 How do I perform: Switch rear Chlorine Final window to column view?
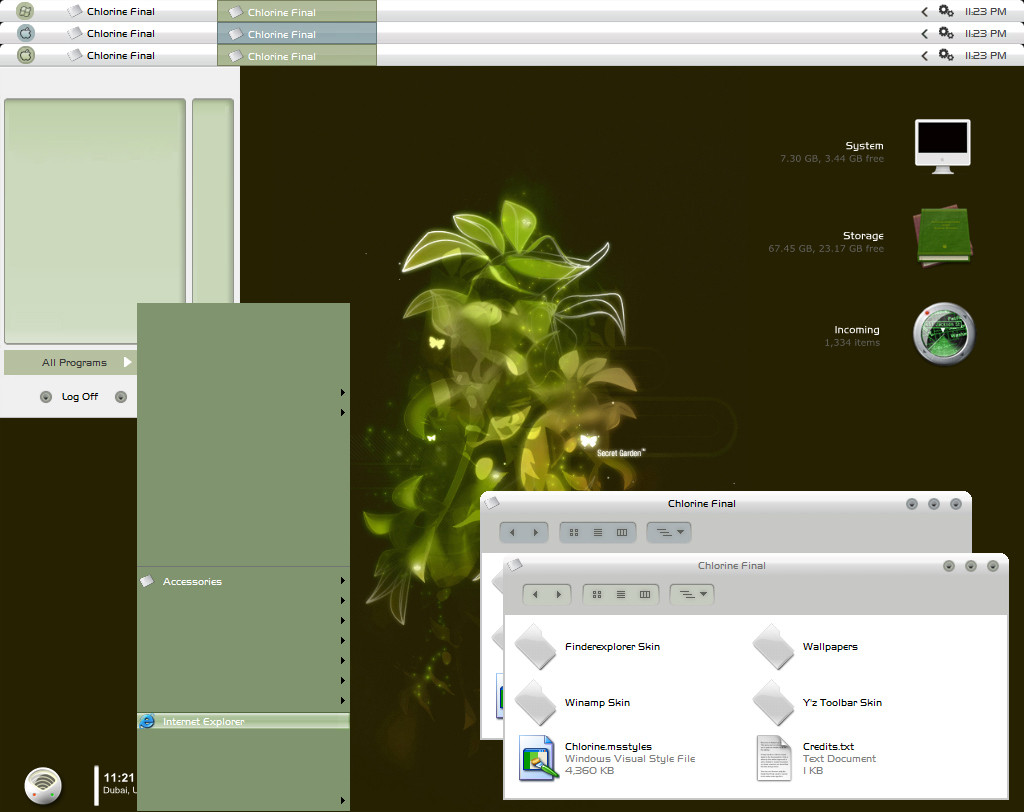coord(622,532)
